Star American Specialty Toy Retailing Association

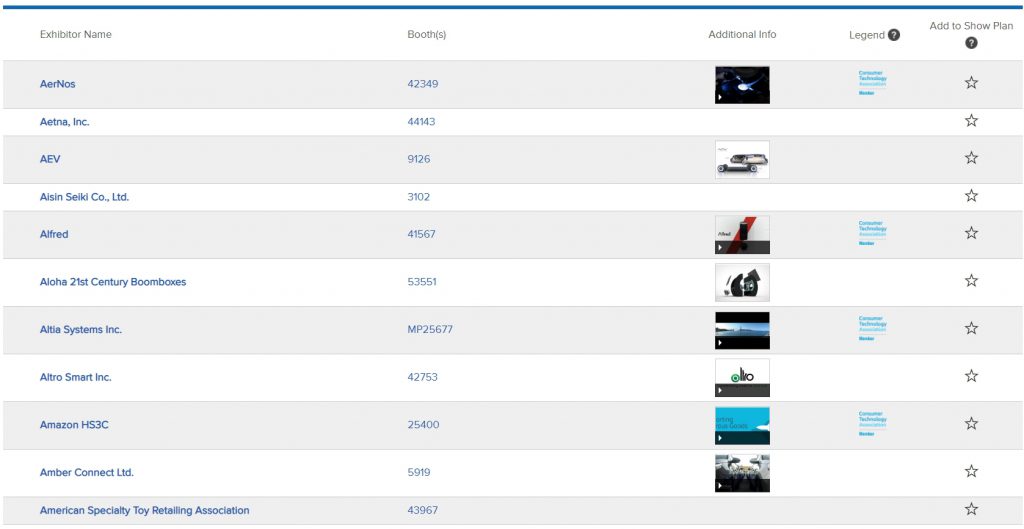(971, 509)
